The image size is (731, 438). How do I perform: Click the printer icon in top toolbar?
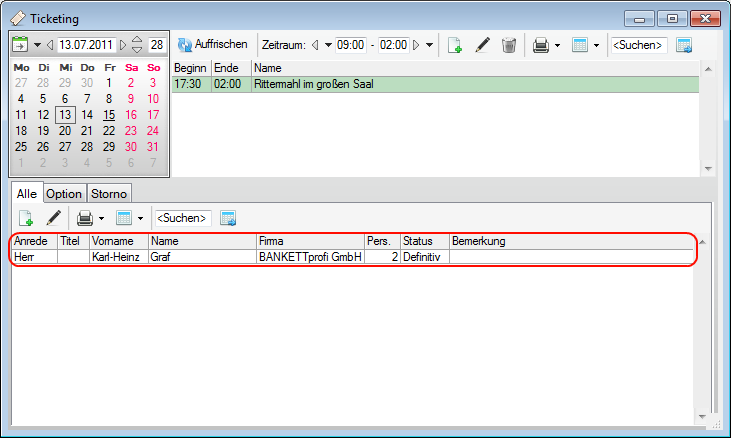[541, 45]
